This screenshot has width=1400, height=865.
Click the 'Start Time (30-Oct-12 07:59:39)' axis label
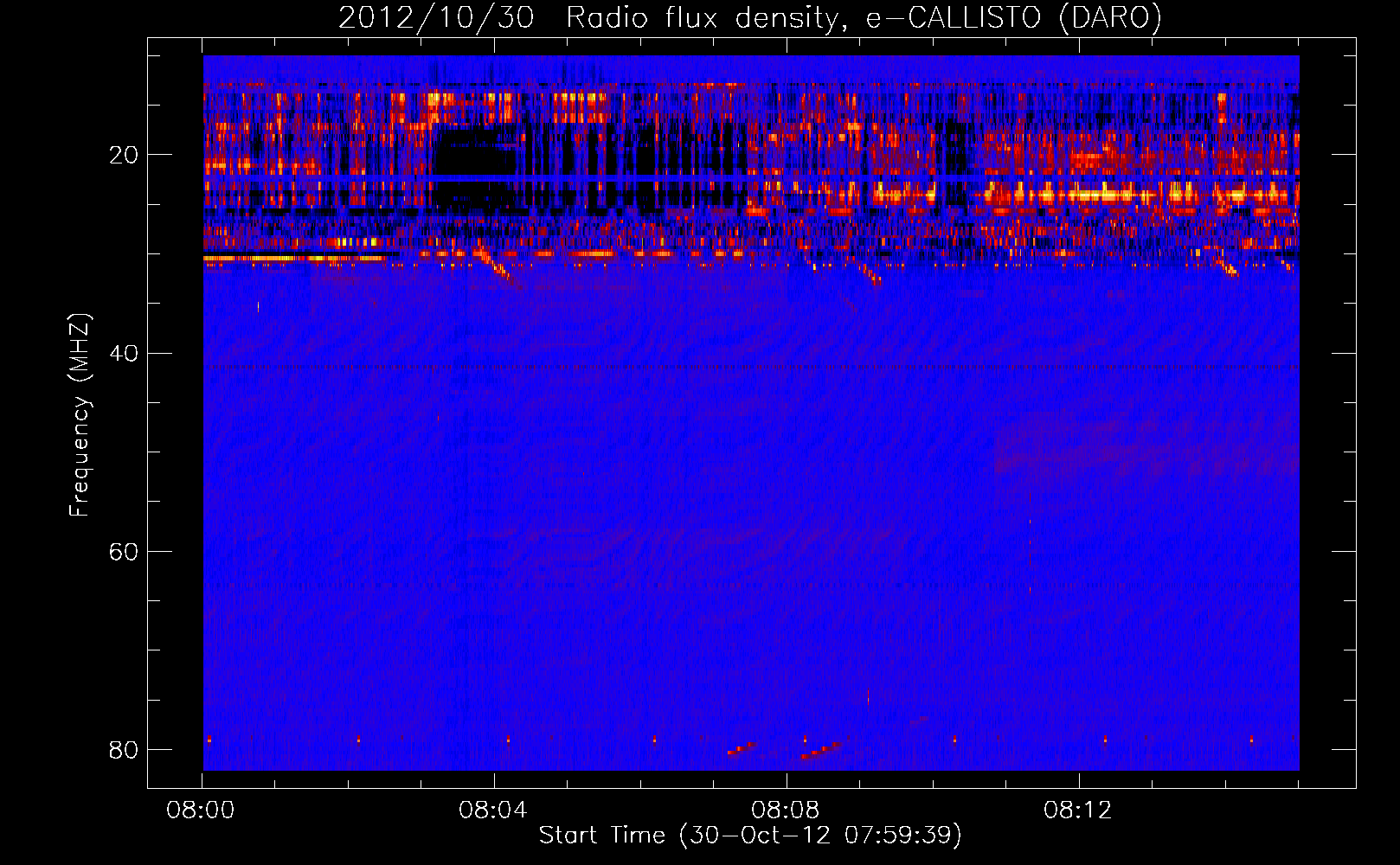point(750,836)
